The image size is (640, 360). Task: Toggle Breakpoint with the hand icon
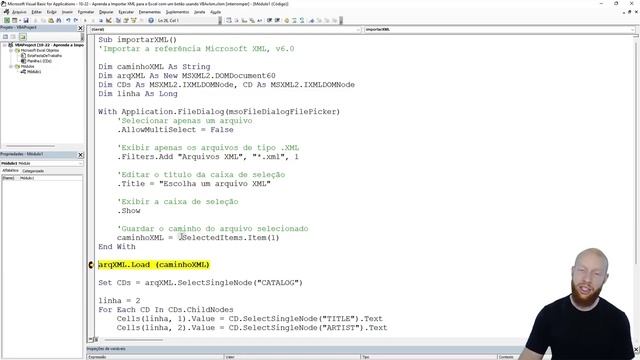(x=287, y=20)
